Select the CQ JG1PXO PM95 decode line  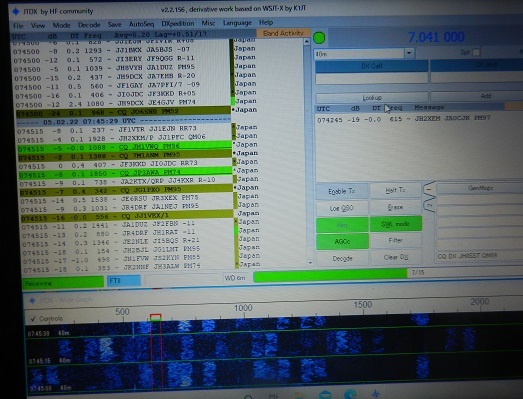126,190
